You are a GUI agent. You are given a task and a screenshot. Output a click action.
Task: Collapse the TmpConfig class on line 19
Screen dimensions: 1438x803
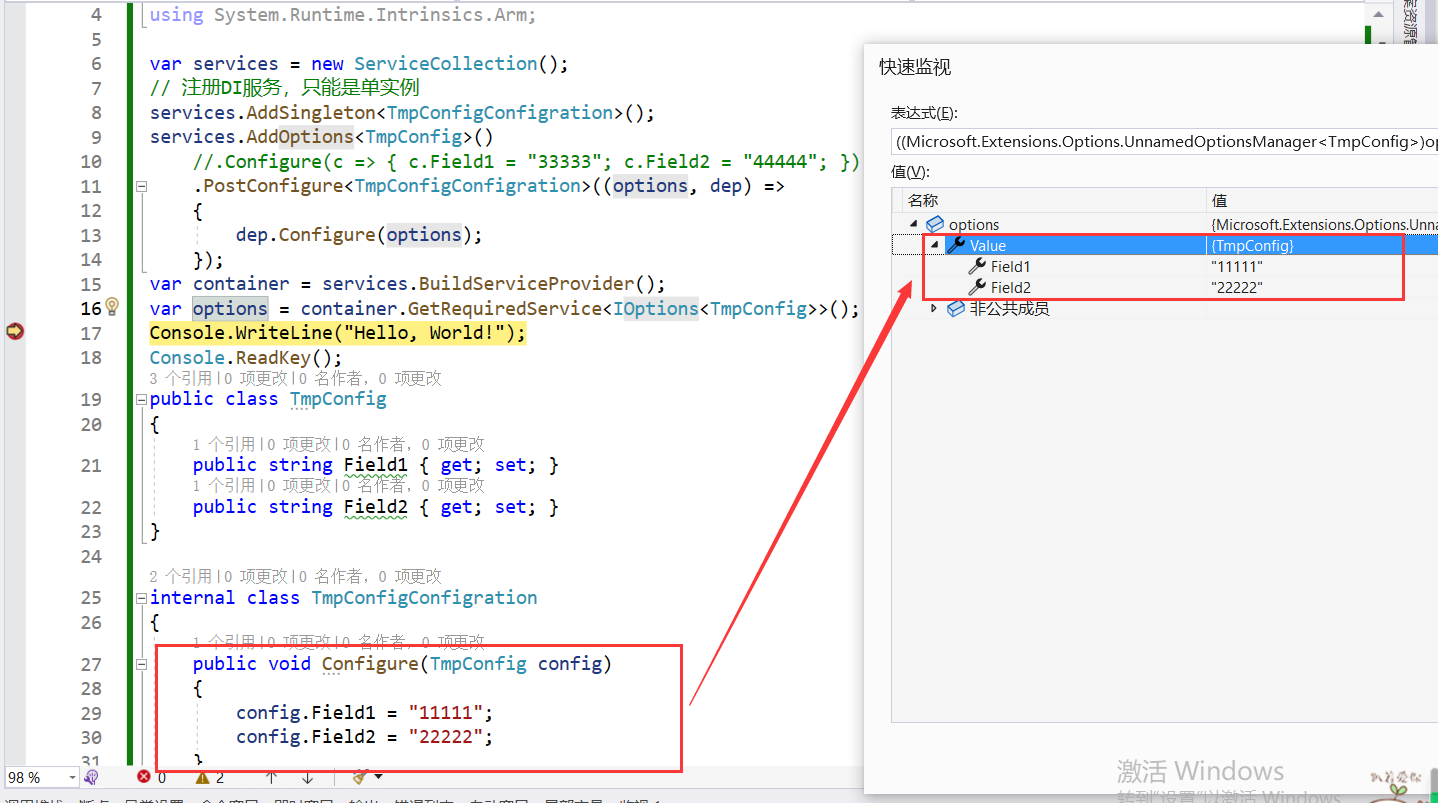[141, 400]
